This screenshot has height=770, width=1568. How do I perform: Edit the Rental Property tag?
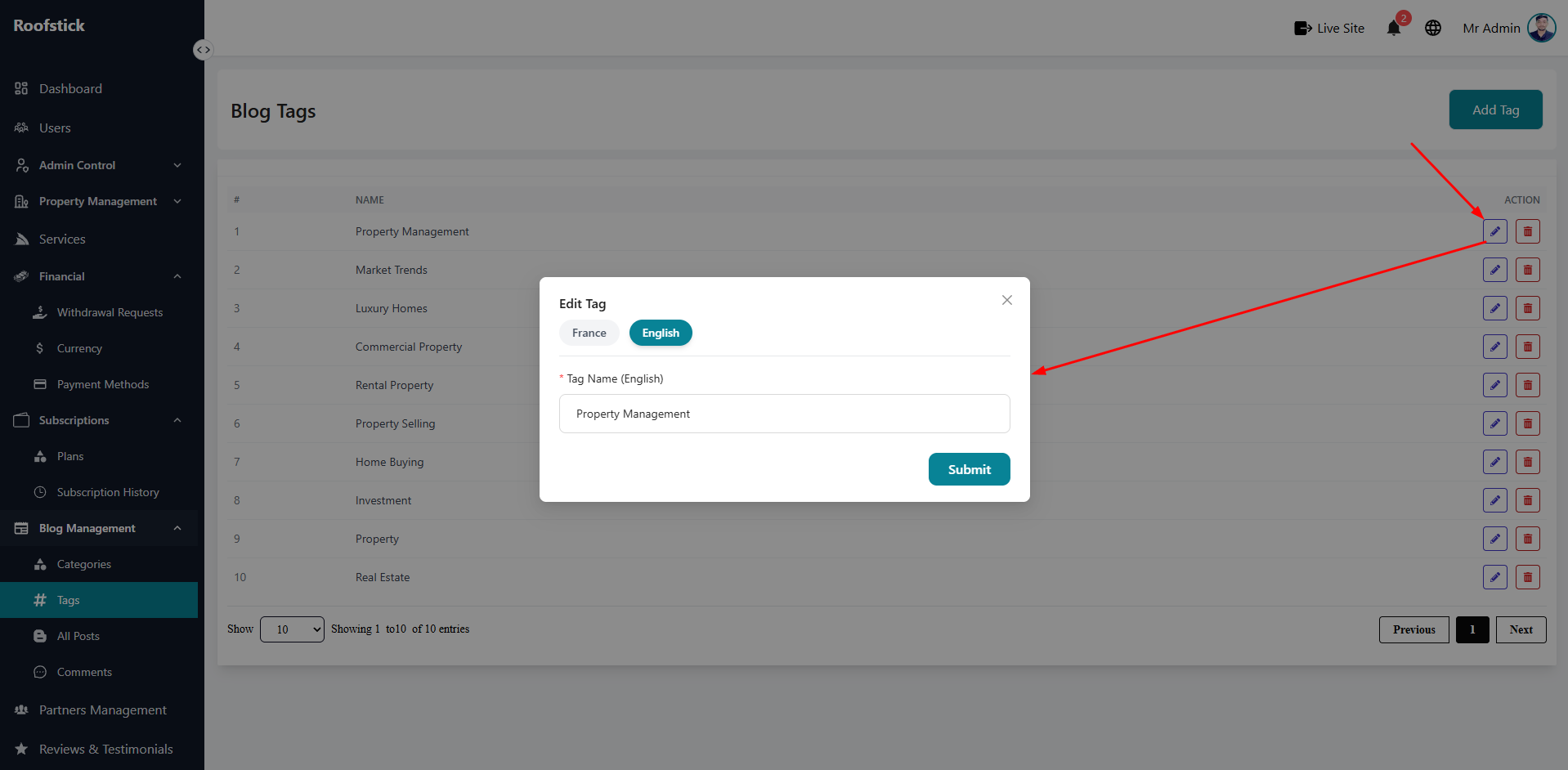pos(1494,385)
